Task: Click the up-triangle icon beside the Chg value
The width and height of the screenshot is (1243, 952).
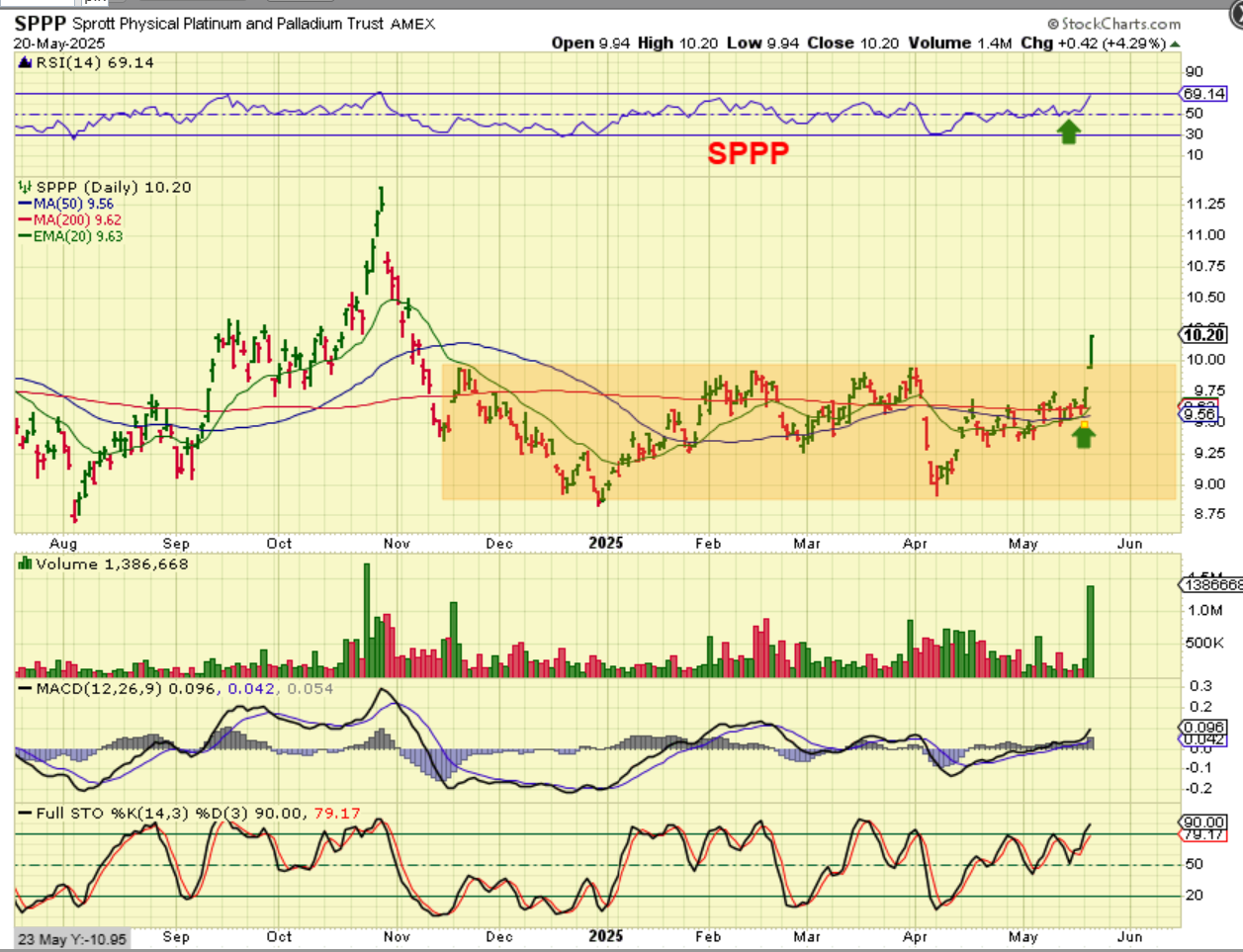Action: coord(1175,44)
